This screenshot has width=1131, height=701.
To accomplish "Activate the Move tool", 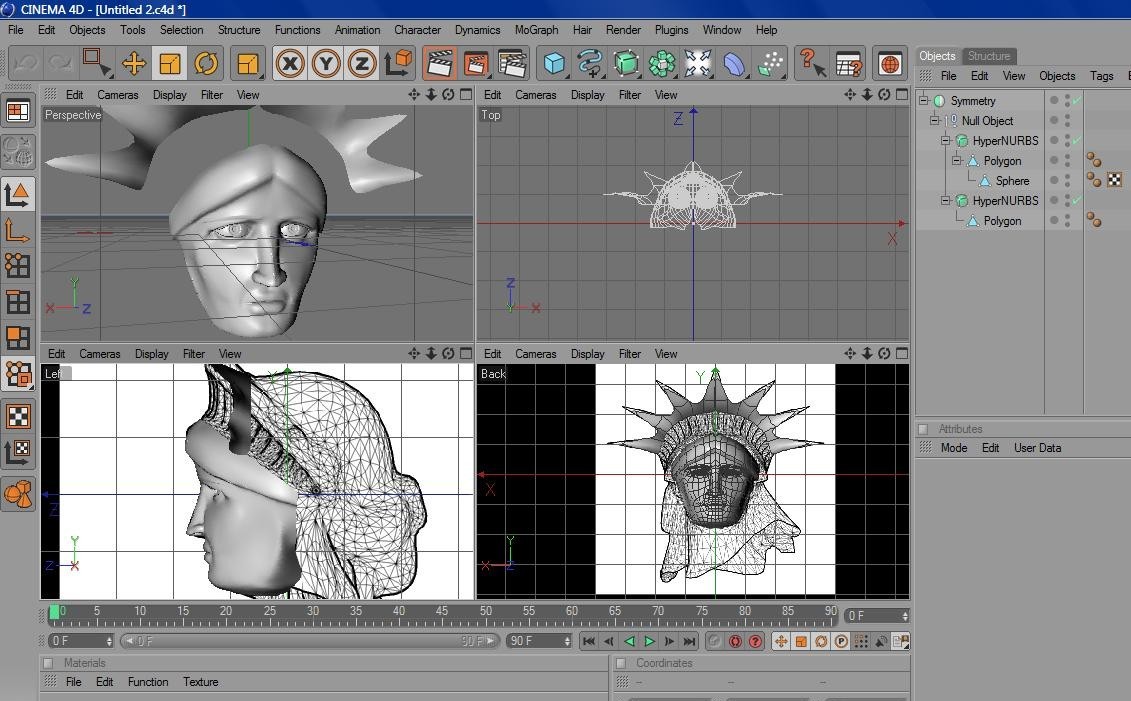I will point(133,63).
